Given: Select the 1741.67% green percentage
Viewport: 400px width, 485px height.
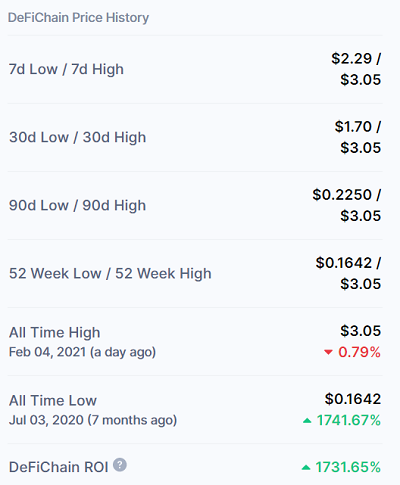Looking at the screenshot, I should (349, 420).
